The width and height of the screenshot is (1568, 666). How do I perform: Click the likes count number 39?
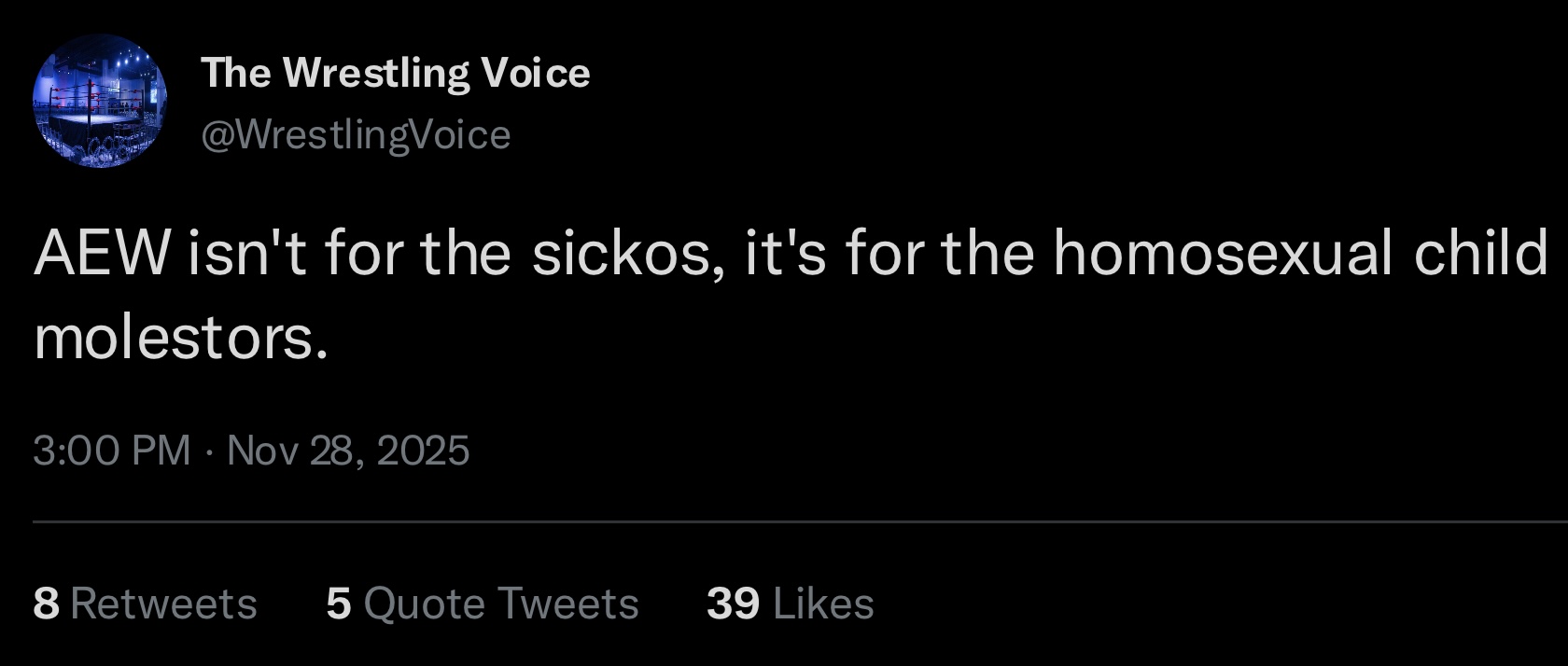(x=733, y=604)
